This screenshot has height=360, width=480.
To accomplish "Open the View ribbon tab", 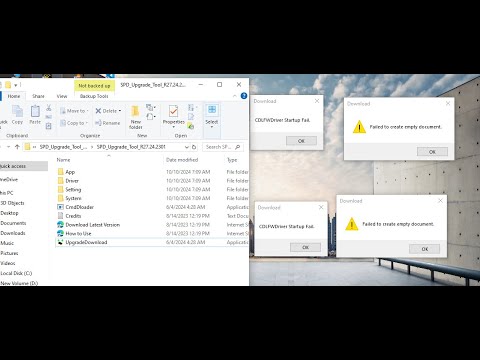I will (62, 96).
